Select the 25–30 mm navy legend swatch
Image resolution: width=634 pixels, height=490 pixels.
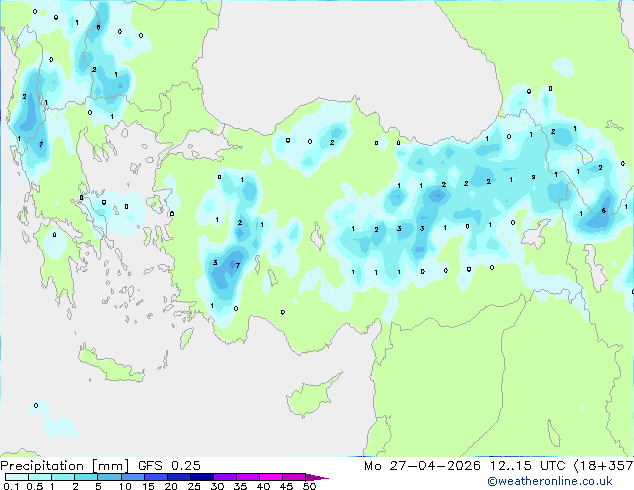tap(202, 477)
